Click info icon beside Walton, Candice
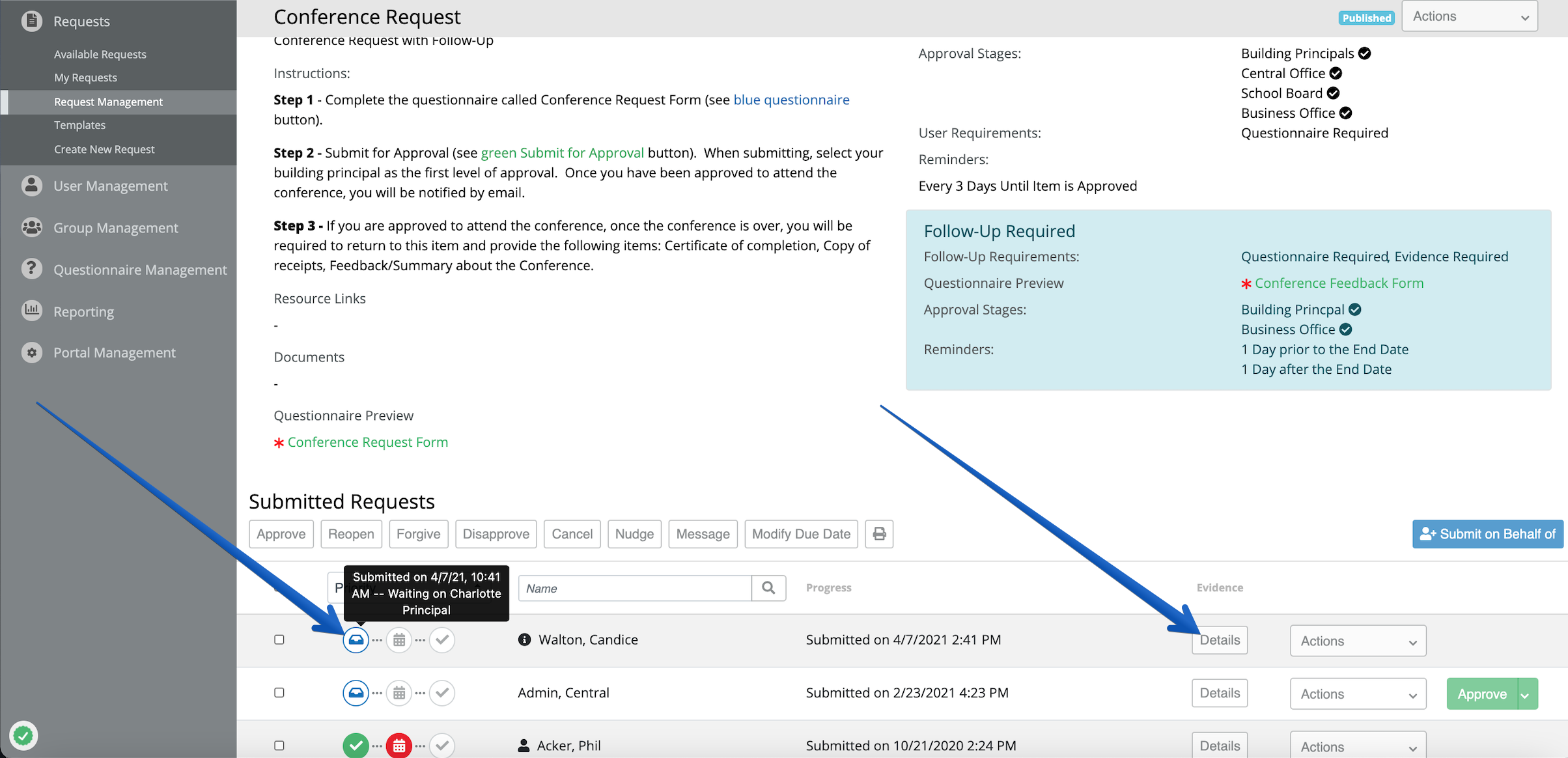The image size is (1568, 758). (524, 640)
